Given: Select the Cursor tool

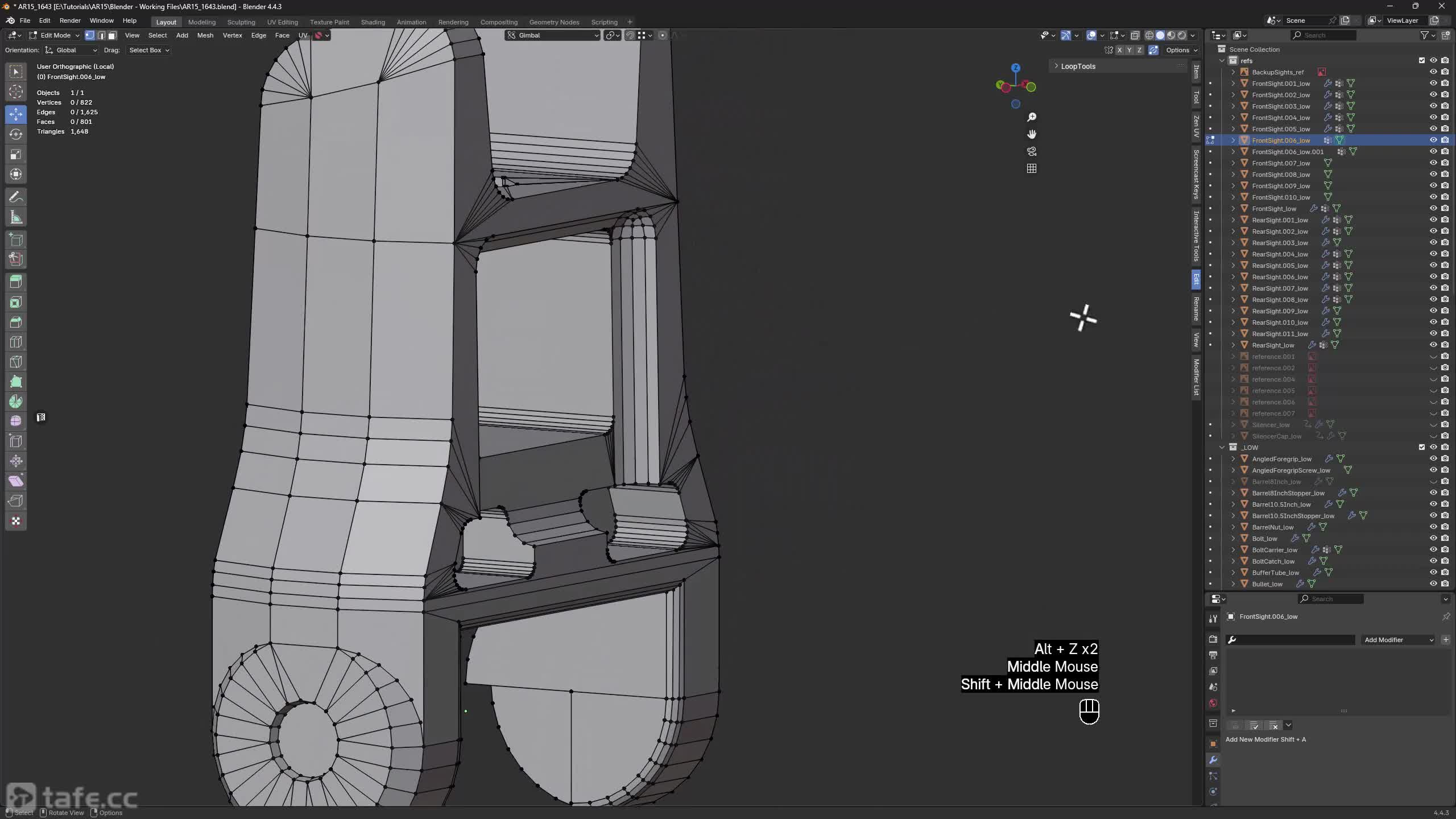Looking at the screenshot, I should point(16,91).
